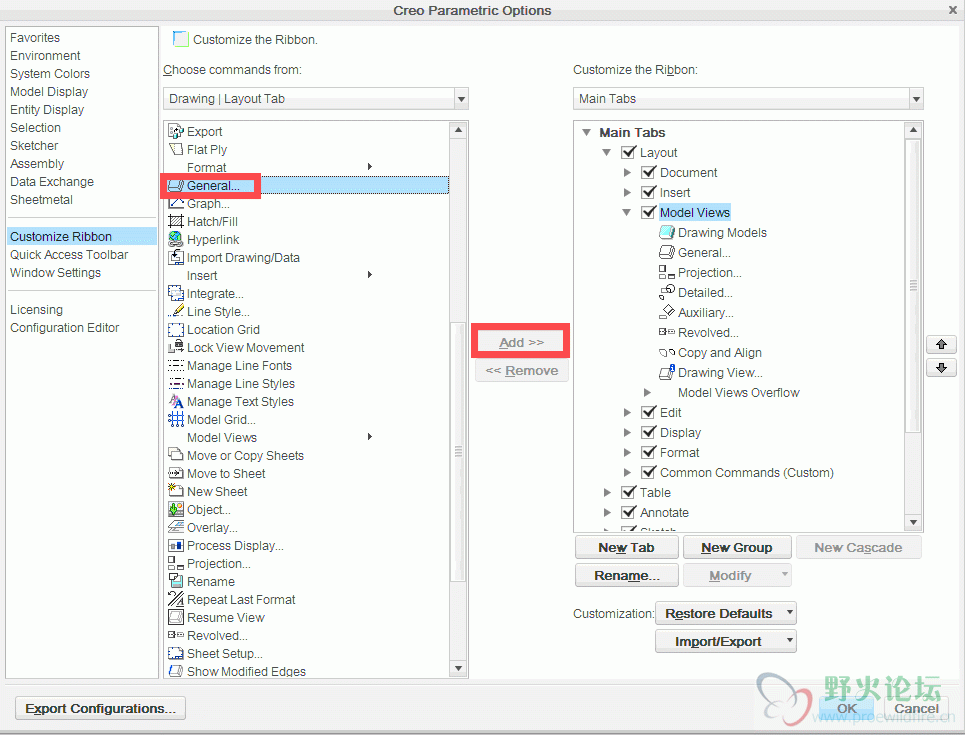The image size is (965, 735).
Task: Select the New Sheet icon
Action: tap(176, 491)
